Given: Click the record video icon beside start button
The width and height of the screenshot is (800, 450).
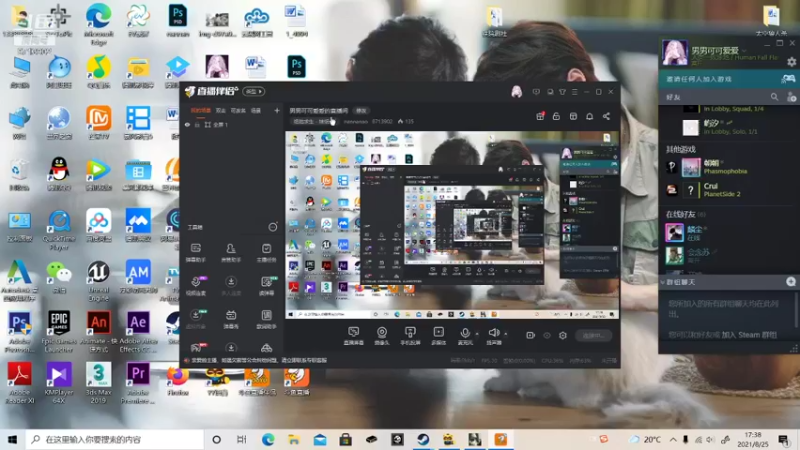Looking at the screenshot, I should click(531, 335).
